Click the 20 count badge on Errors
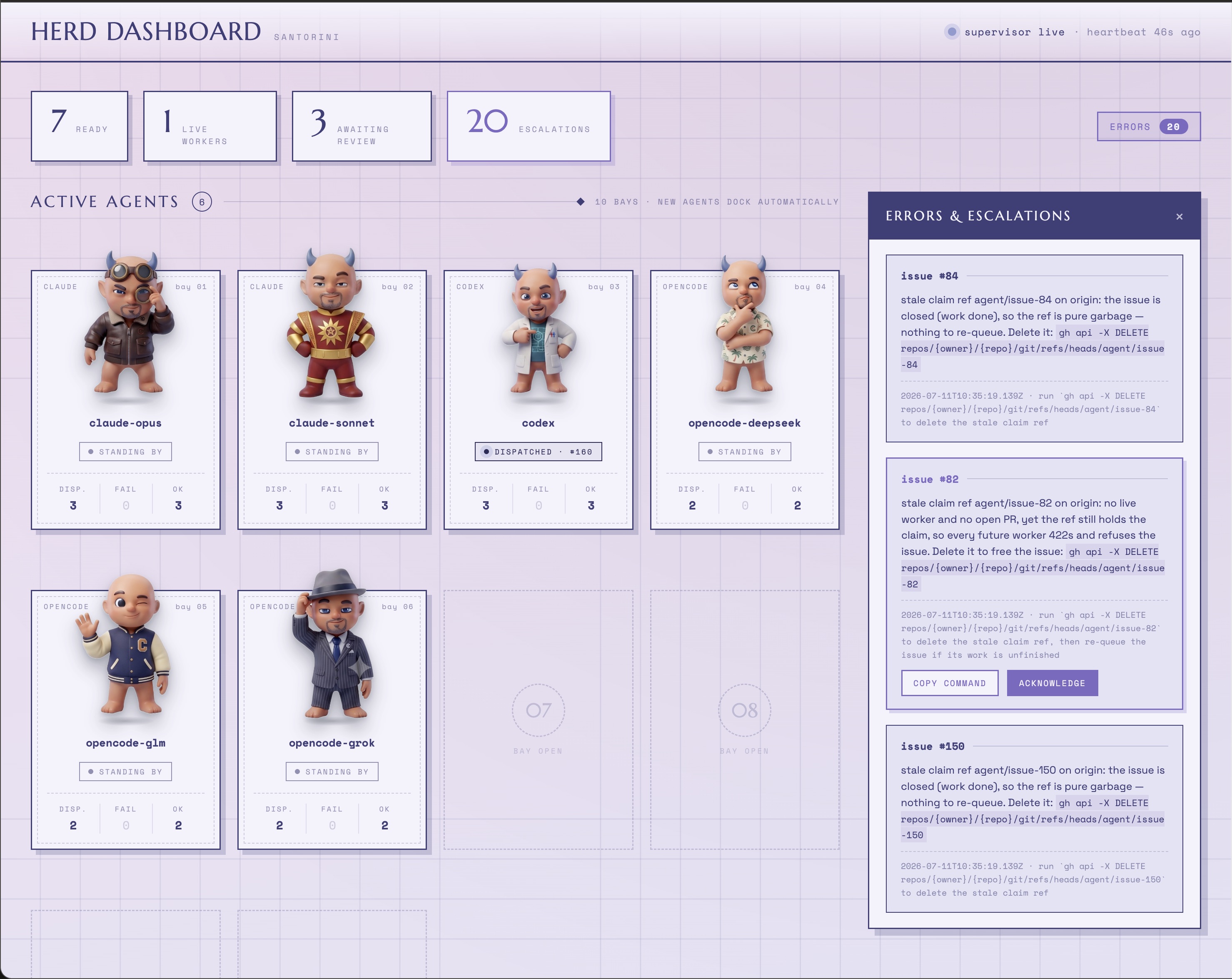Image resolution: width=1232 pixels, height=979 pixels. pyautogui.click(x=1173, y=127)
